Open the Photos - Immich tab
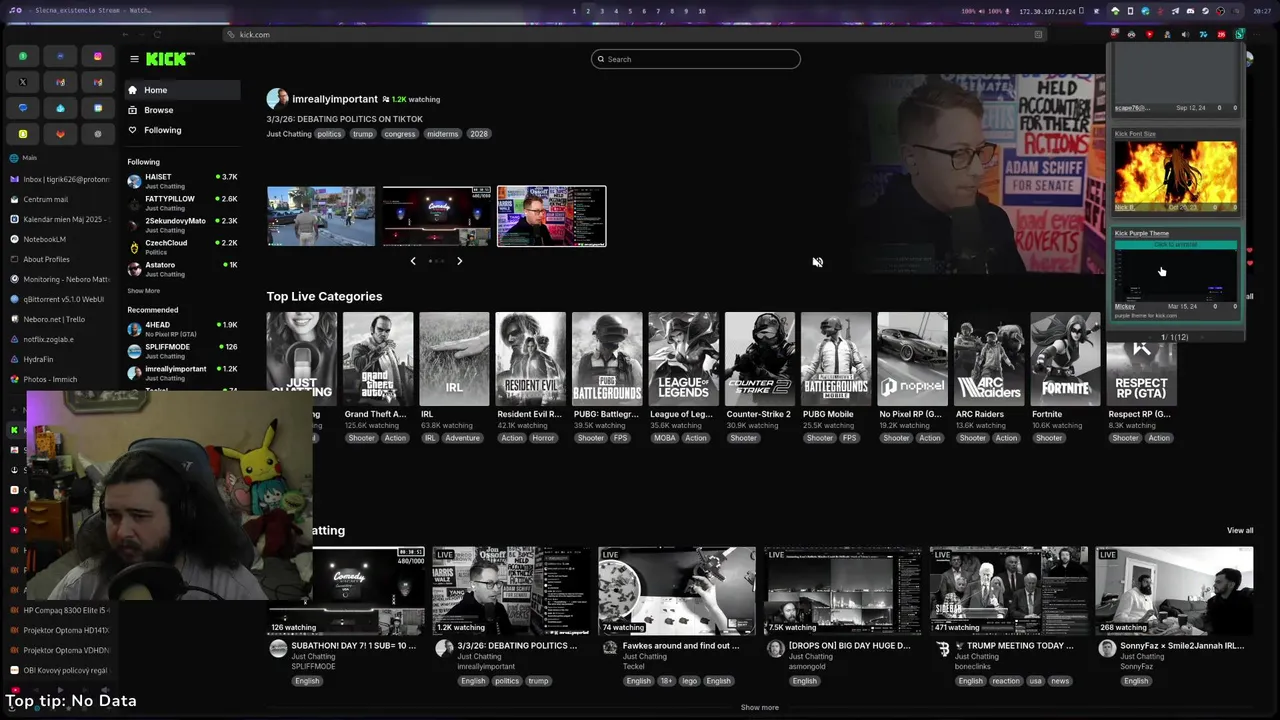Image resolution: width=1280 pixels, height=720 pixels. (58, 379)
